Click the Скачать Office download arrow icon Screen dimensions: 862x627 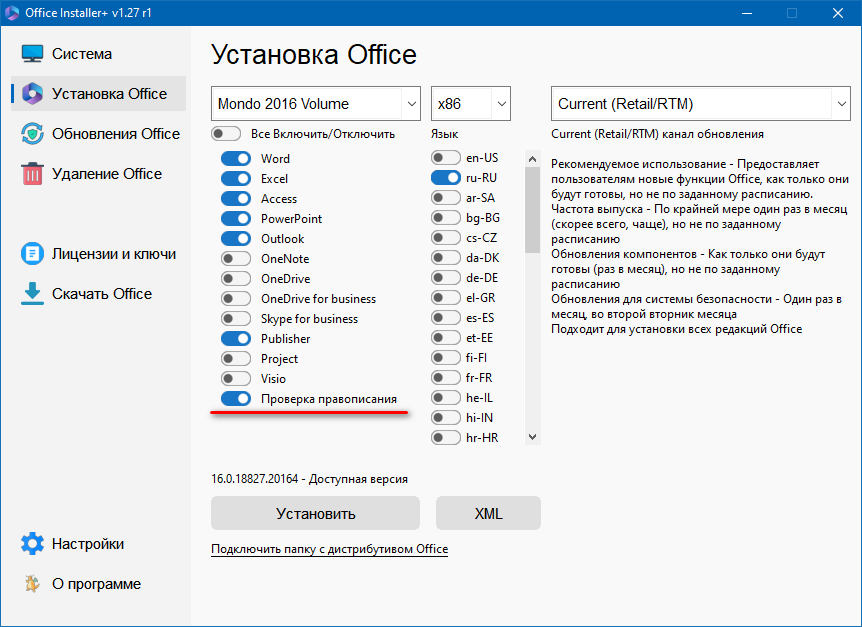pyautogui.click(x=32, y=294)
